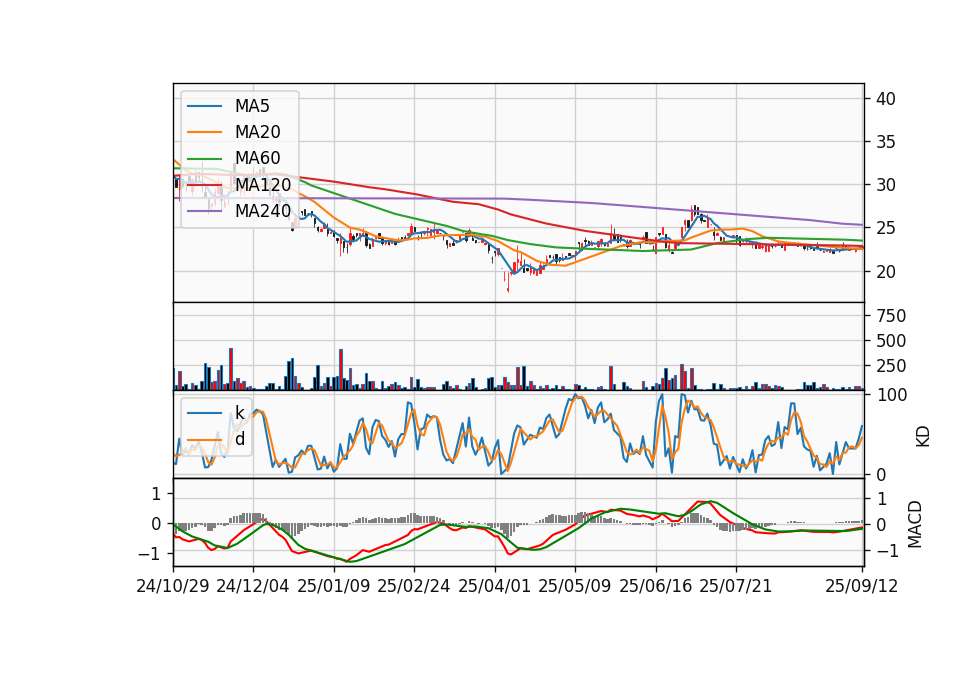Click price axis value 35
Viewport: 960px width, 690px height.
click(x=886, y=142)
